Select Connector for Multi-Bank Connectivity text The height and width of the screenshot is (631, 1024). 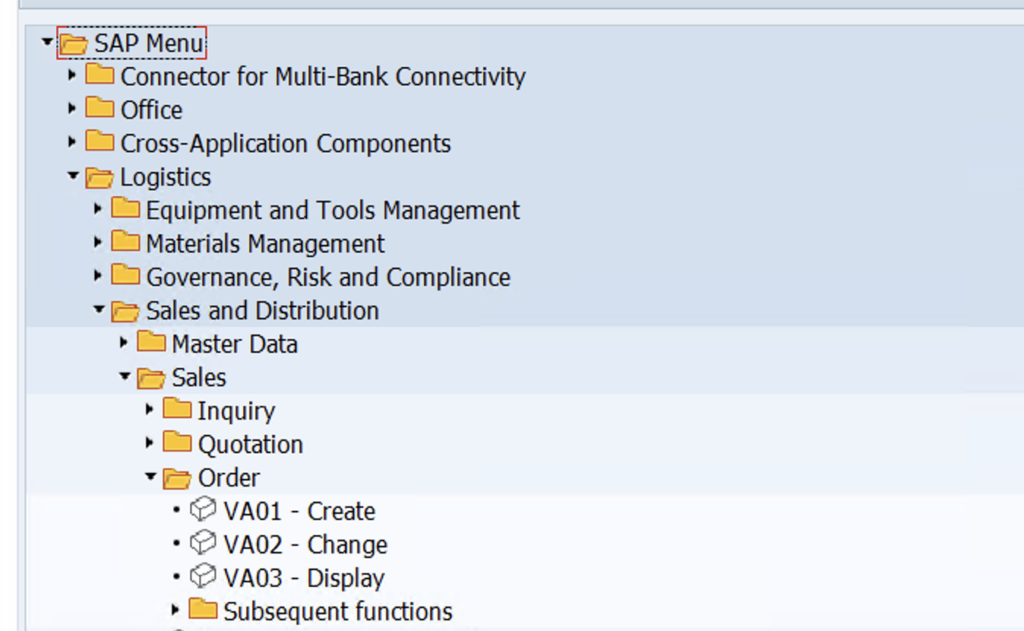323,76
